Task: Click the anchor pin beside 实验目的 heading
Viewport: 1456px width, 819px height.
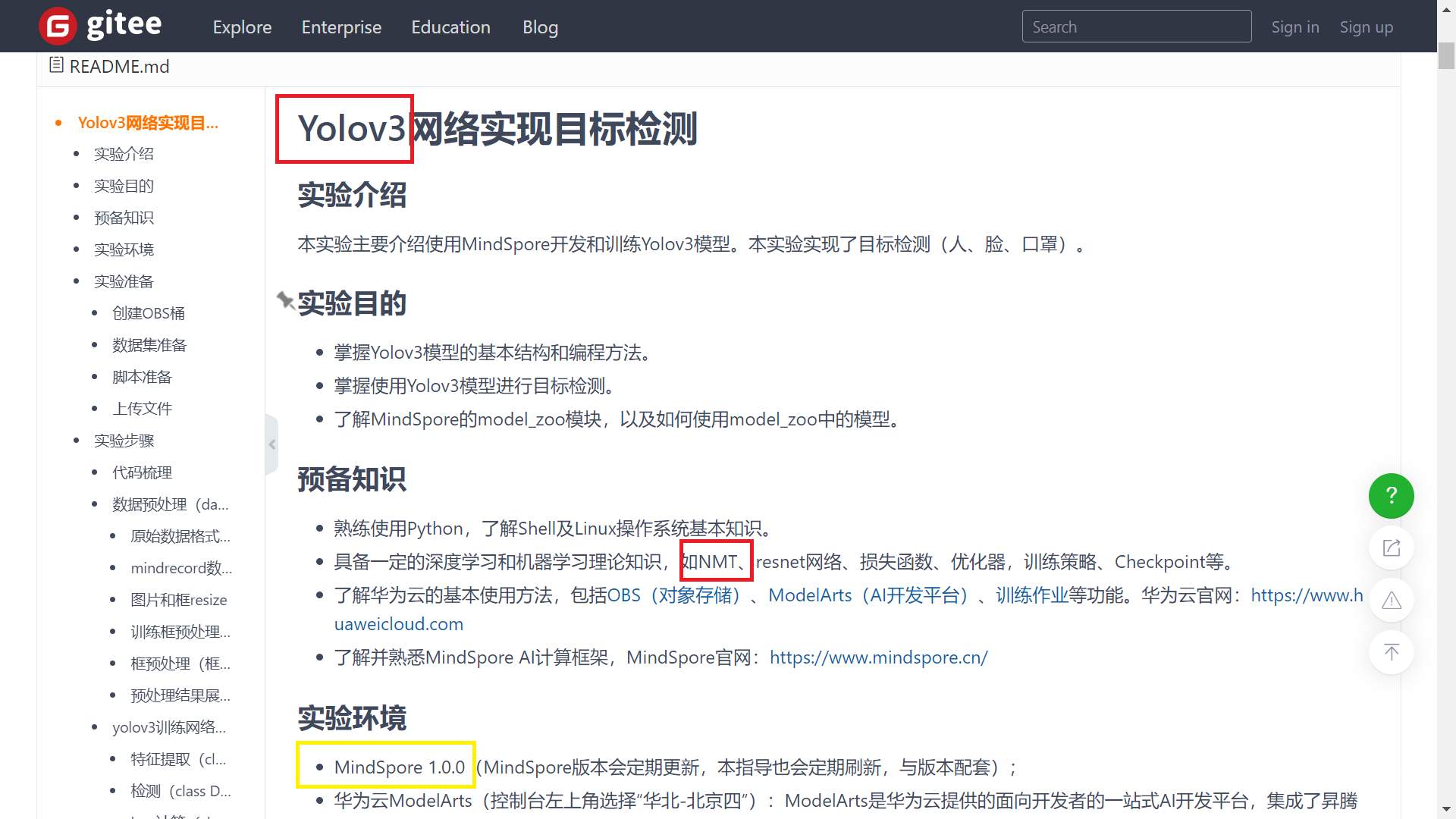Action: click(285, 300)
